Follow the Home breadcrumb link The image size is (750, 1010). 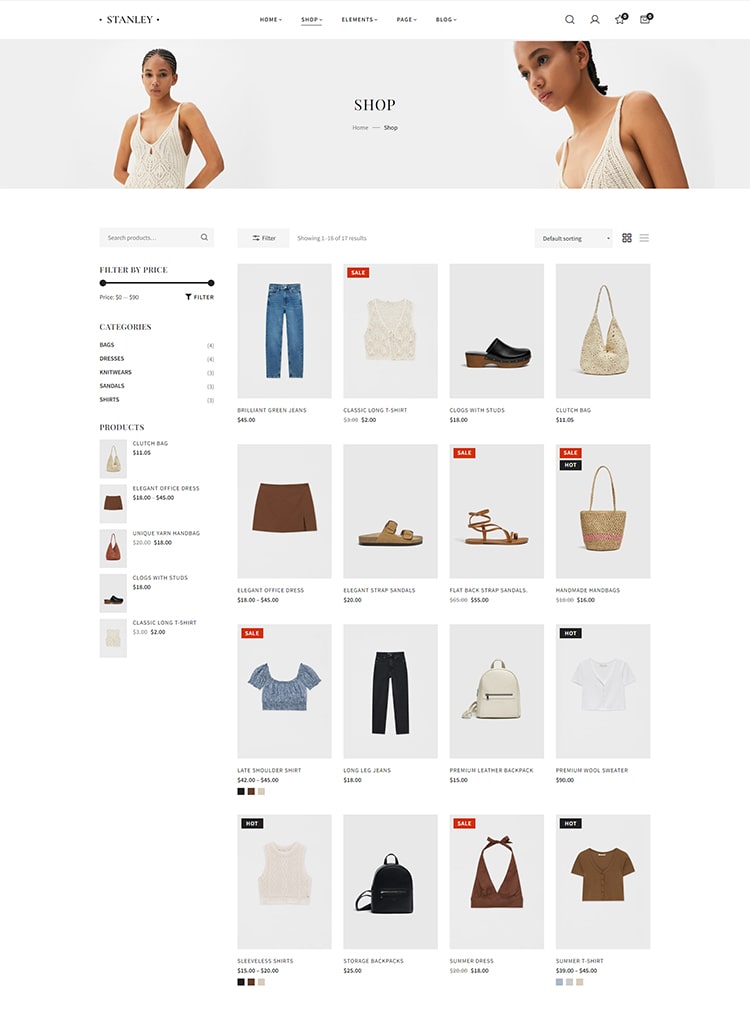pos(360,128)
